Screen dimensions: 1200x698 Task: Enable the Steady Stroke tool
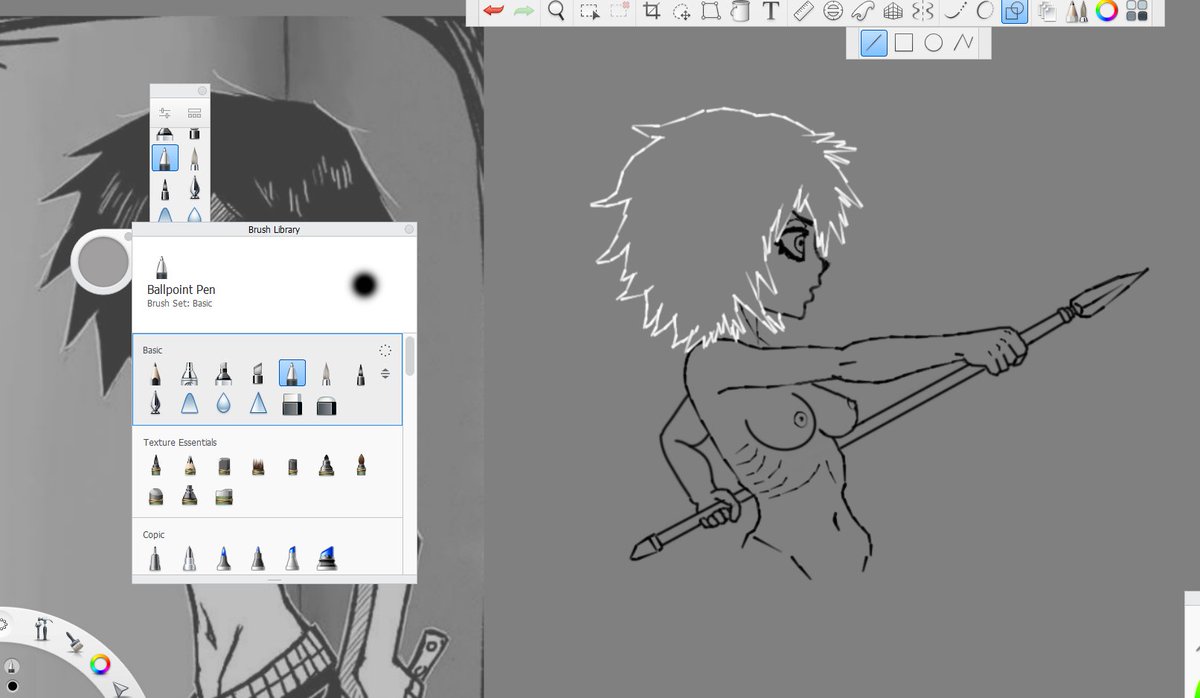955,12
